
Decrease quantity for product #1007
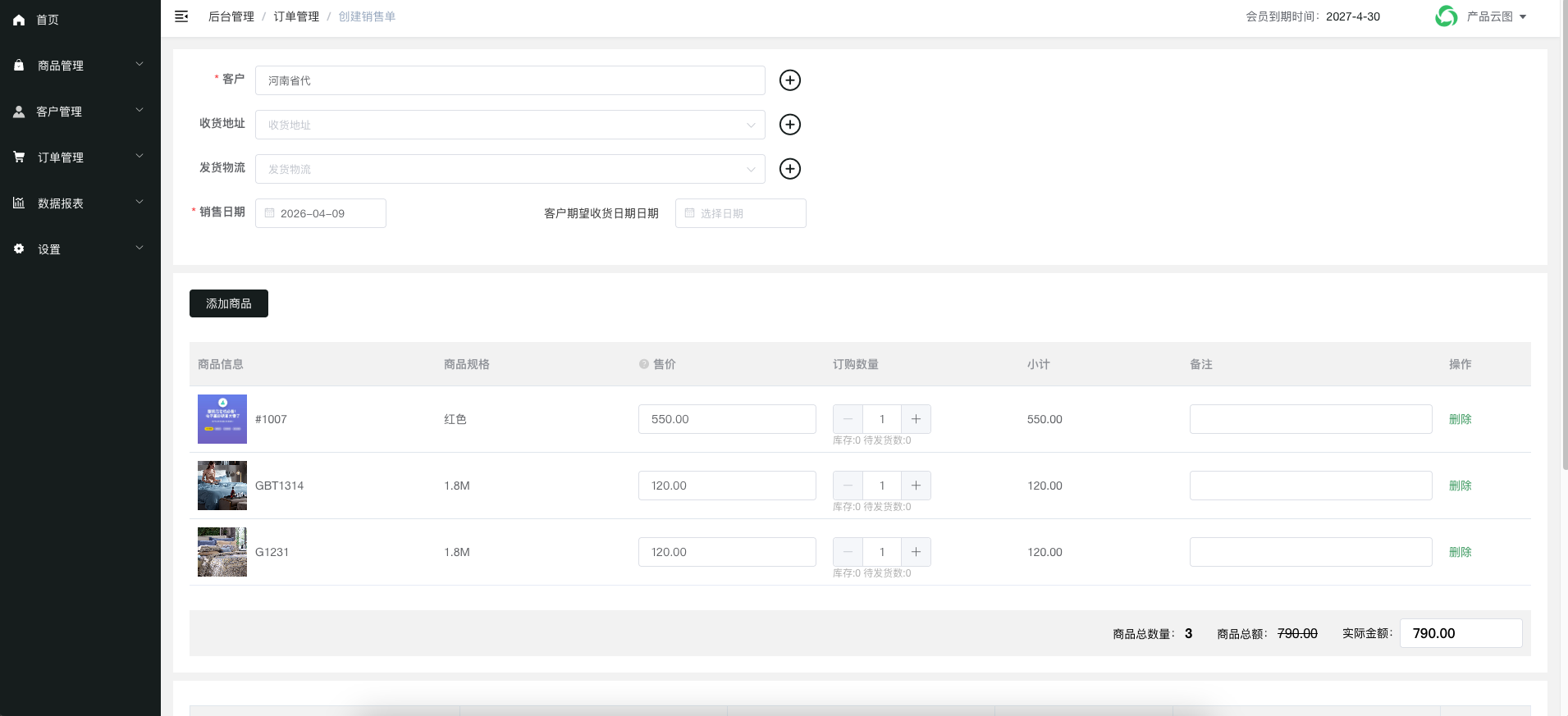(x=848, y=419)
